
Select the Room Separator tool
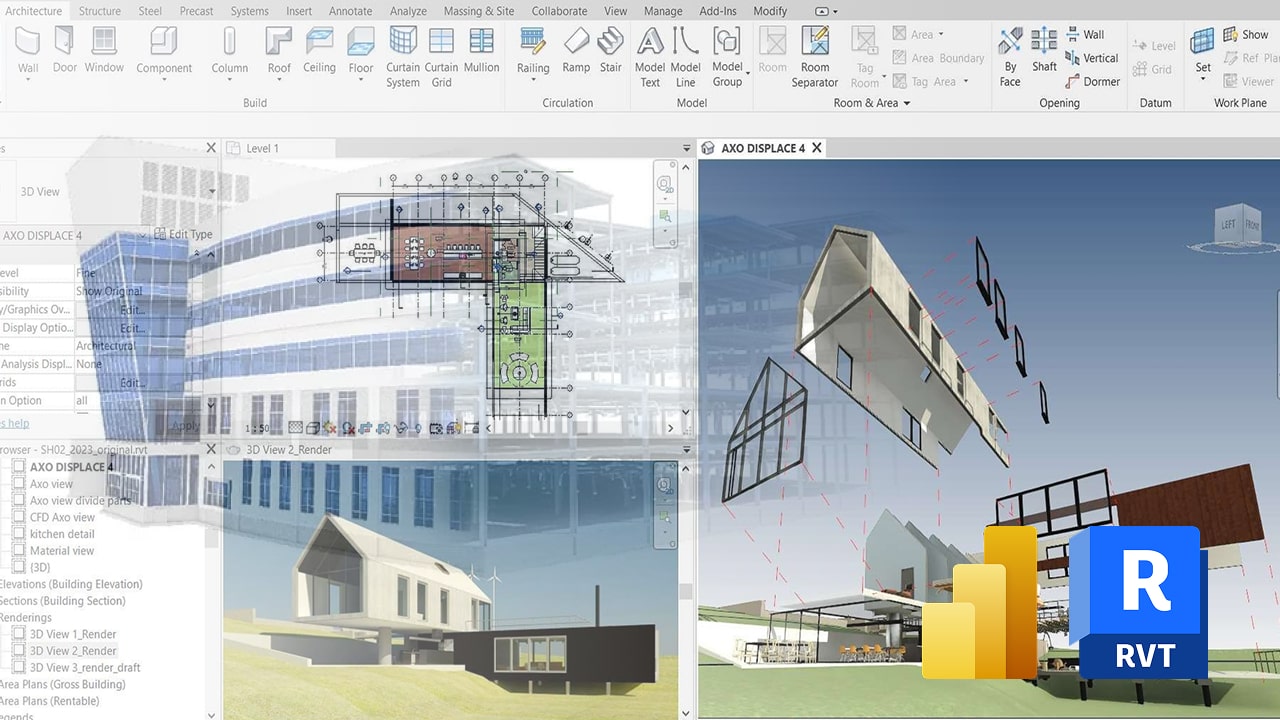pos(815,56)
